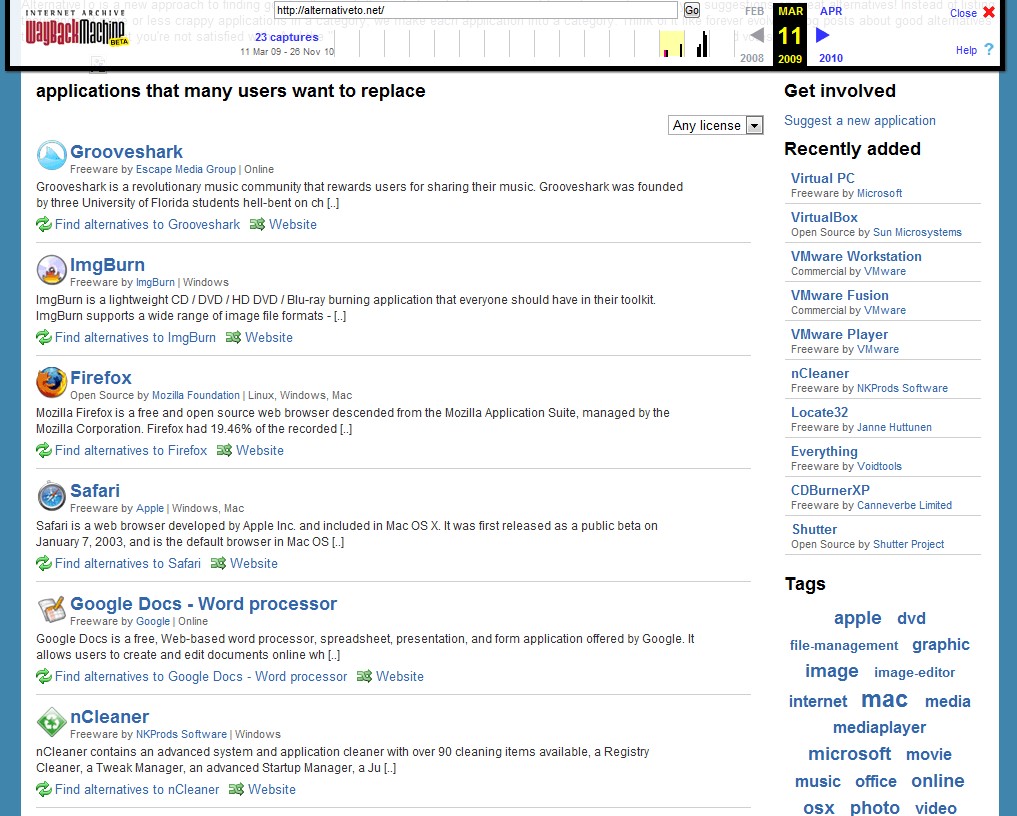The image size is (1017, 816).
Task: Click the blue next-capture arrow
Action: point(822,35)
